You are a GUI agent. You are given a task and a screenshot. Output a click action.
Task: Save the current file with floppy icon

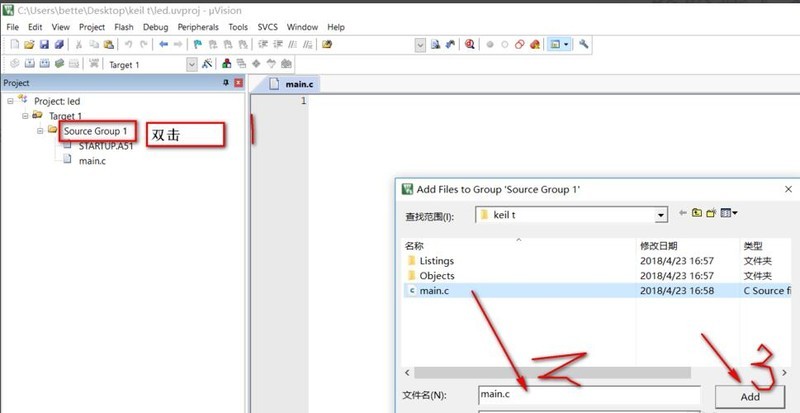[44, 44]
